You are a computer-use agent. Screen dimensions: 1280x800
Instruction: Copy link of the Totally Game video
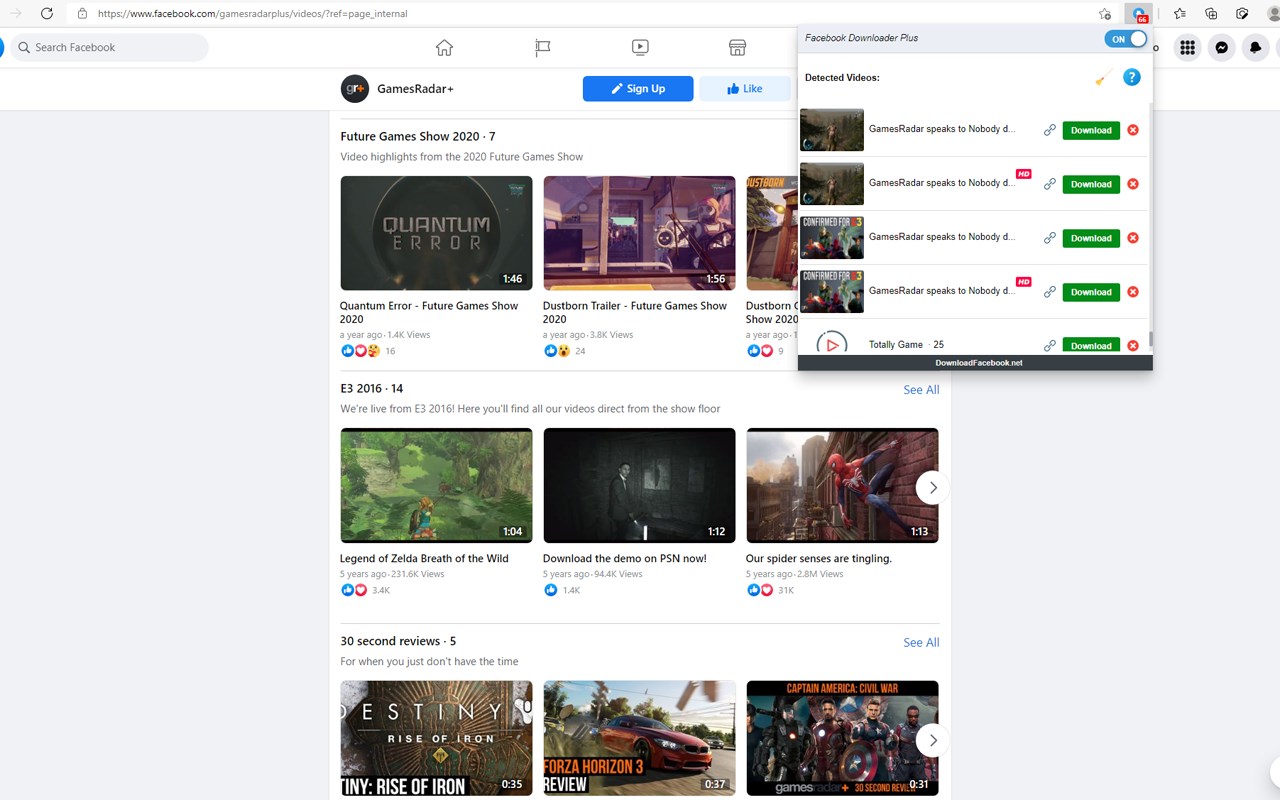1049,345
